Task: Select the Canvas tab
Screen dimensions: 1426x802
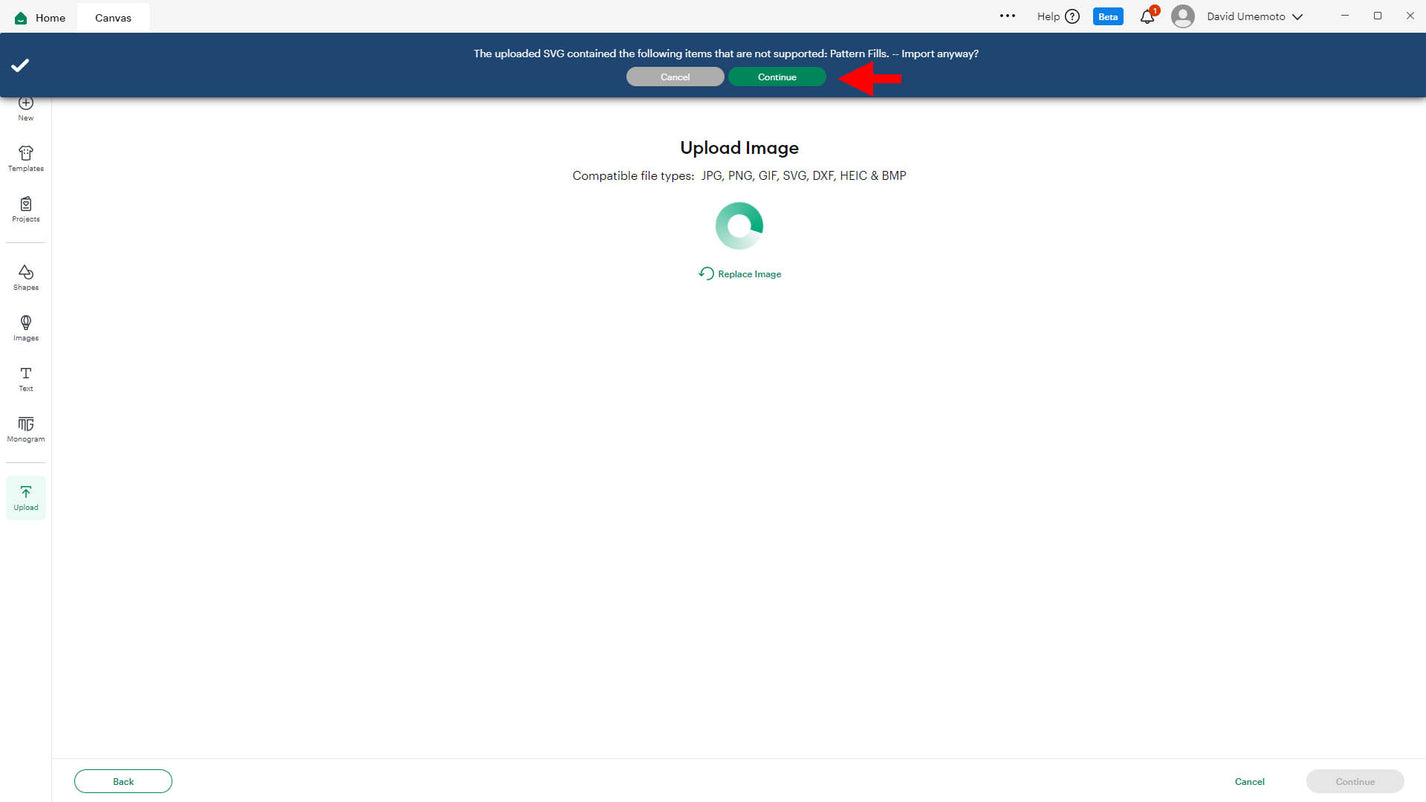Action: [113, 18]
